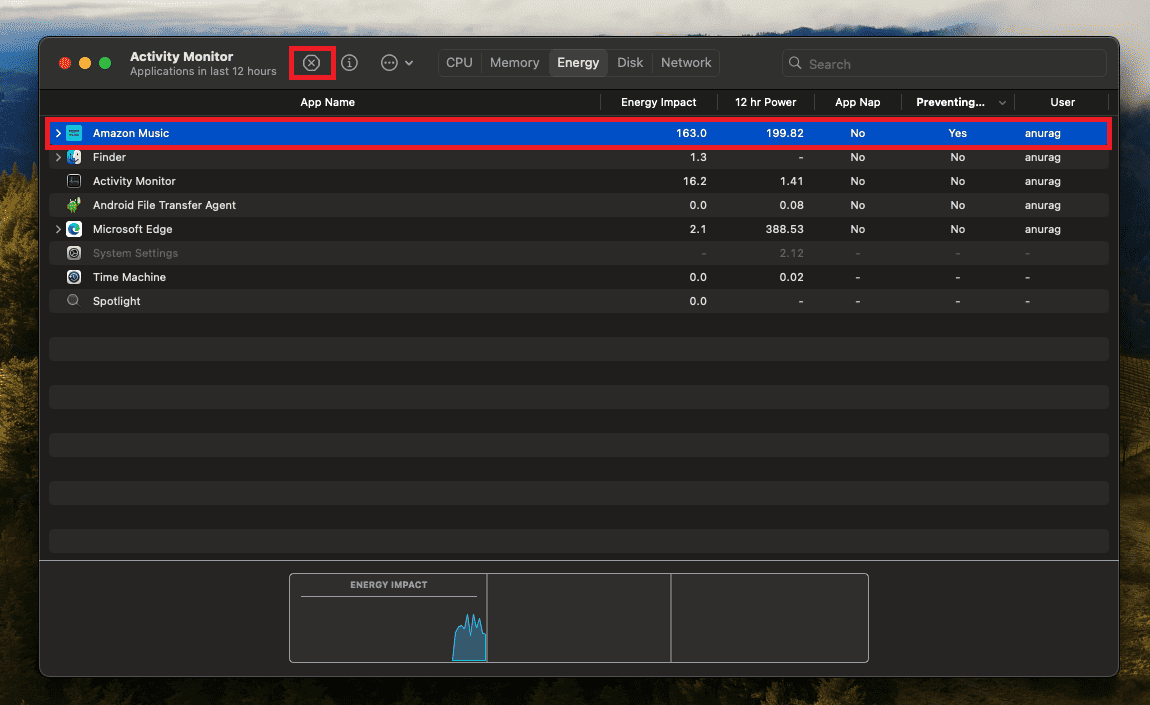Sort by the Preventing Sleep column header
This screenshot has width=1150, height=705.
click(950, 103)
